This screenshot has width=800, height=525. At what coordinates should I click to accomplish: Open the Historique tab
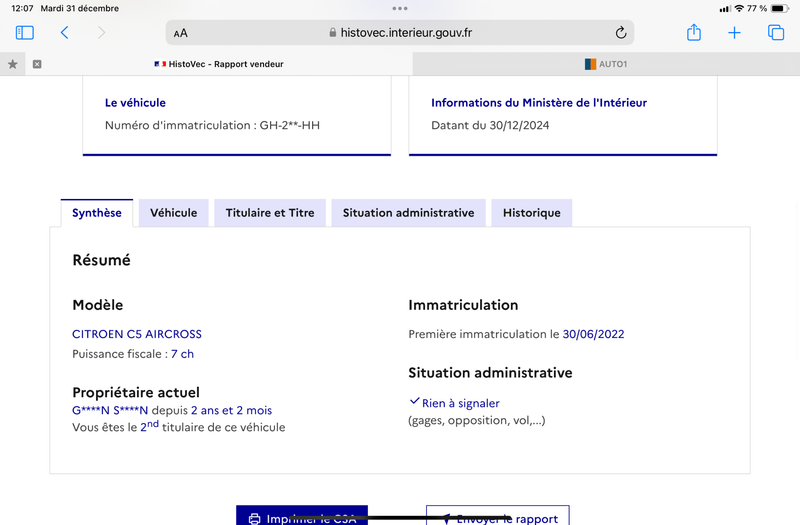(x=532, y=213)
